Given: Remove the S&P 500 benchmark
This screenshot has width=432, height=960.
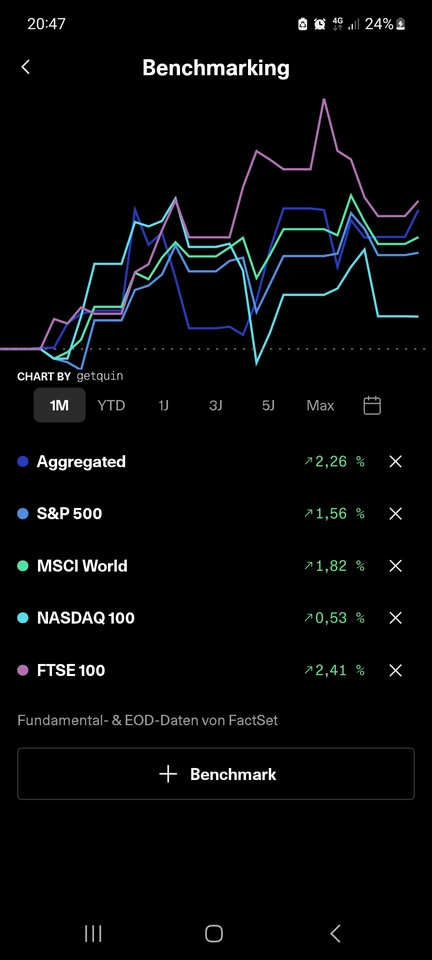Looking at the screenshot, I should pyautogui.click(x=395, y=514).
